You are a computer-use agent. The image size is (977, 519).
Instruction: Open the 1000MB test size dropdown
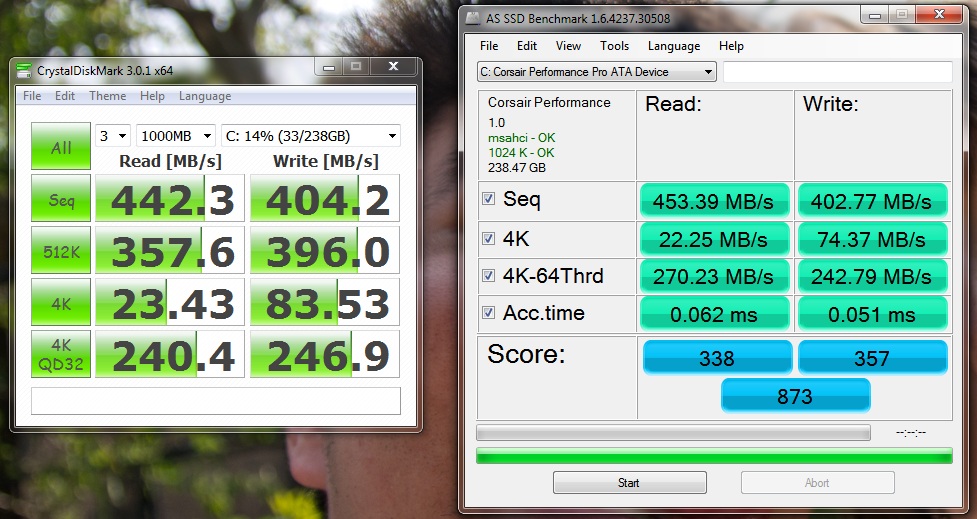176,136
